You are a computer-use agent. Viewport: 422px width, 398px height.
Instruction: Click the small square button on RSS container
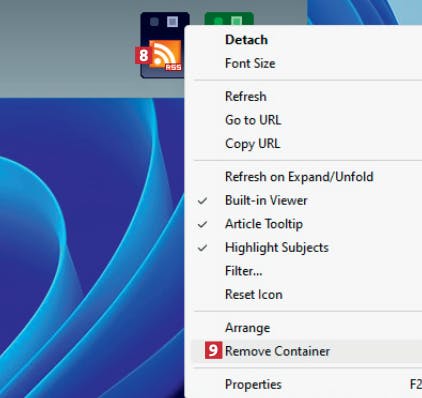point(172,22)
